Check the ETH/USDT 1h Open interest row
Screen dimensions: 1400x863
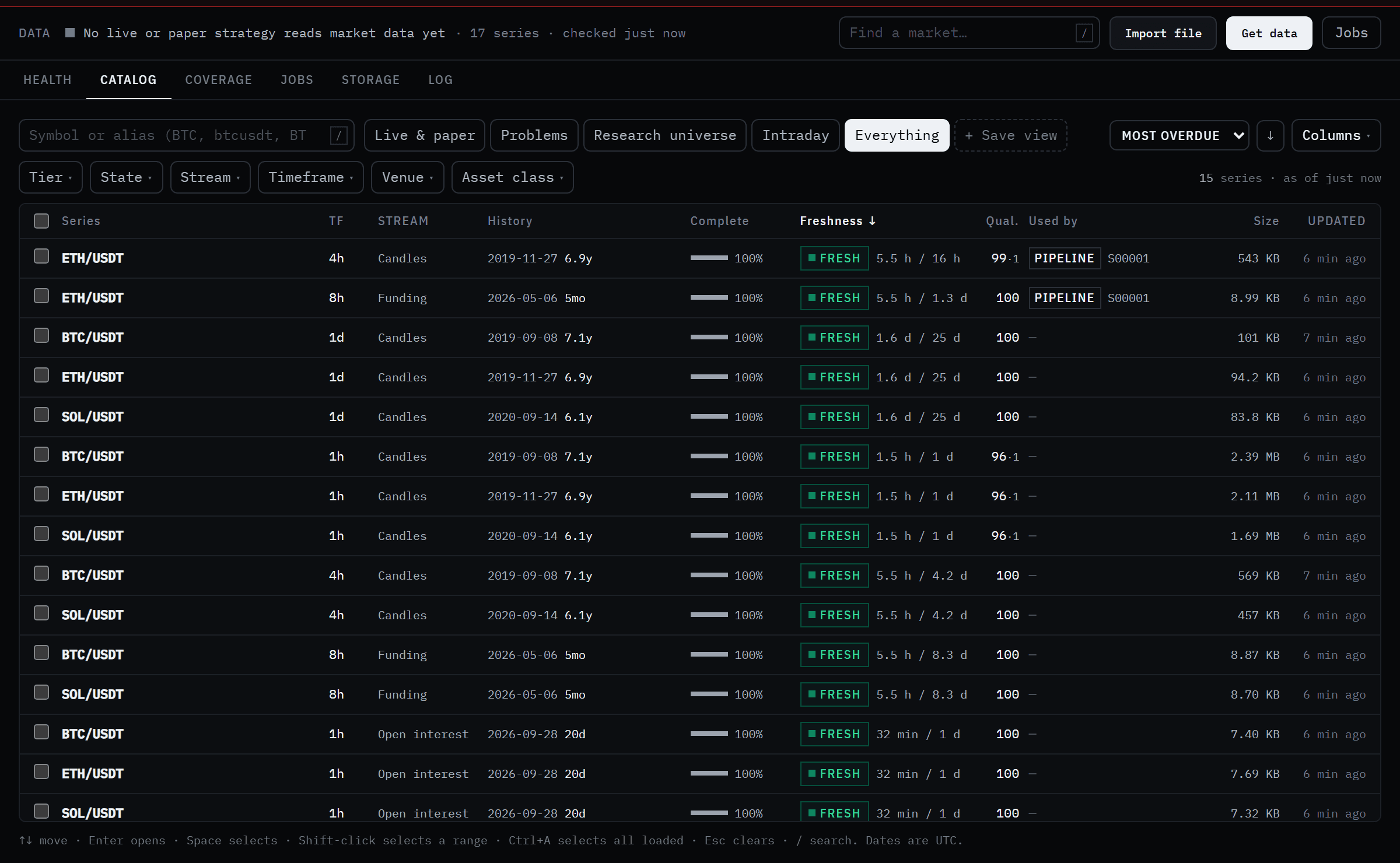coord(41,772)
